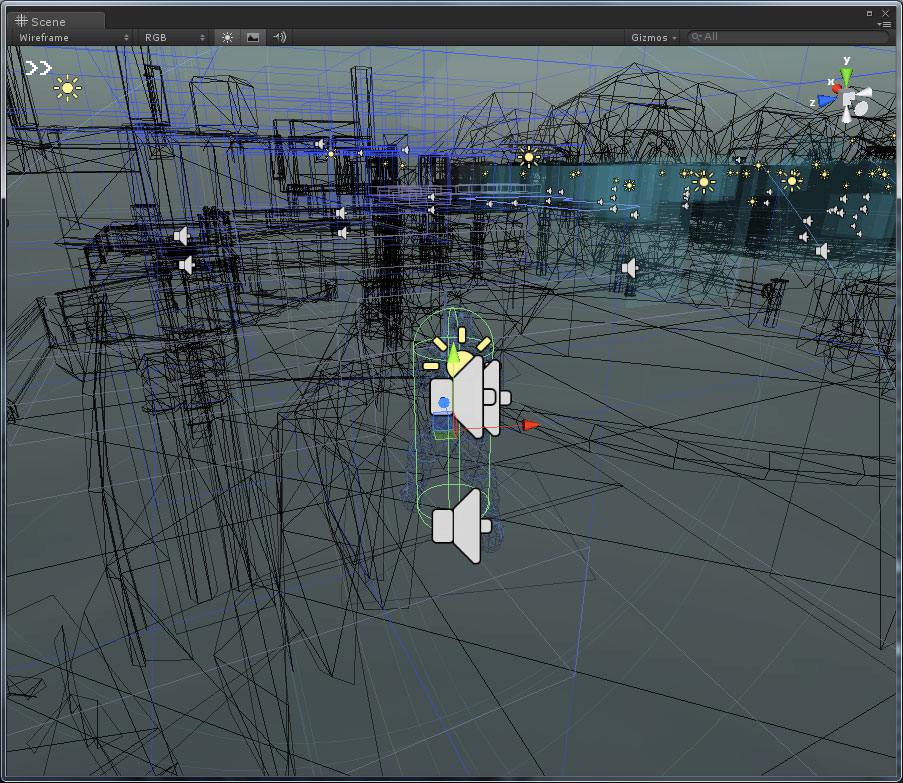Click the double chevron arrows icon top-left
903x783 pixels.
point(39,69)
